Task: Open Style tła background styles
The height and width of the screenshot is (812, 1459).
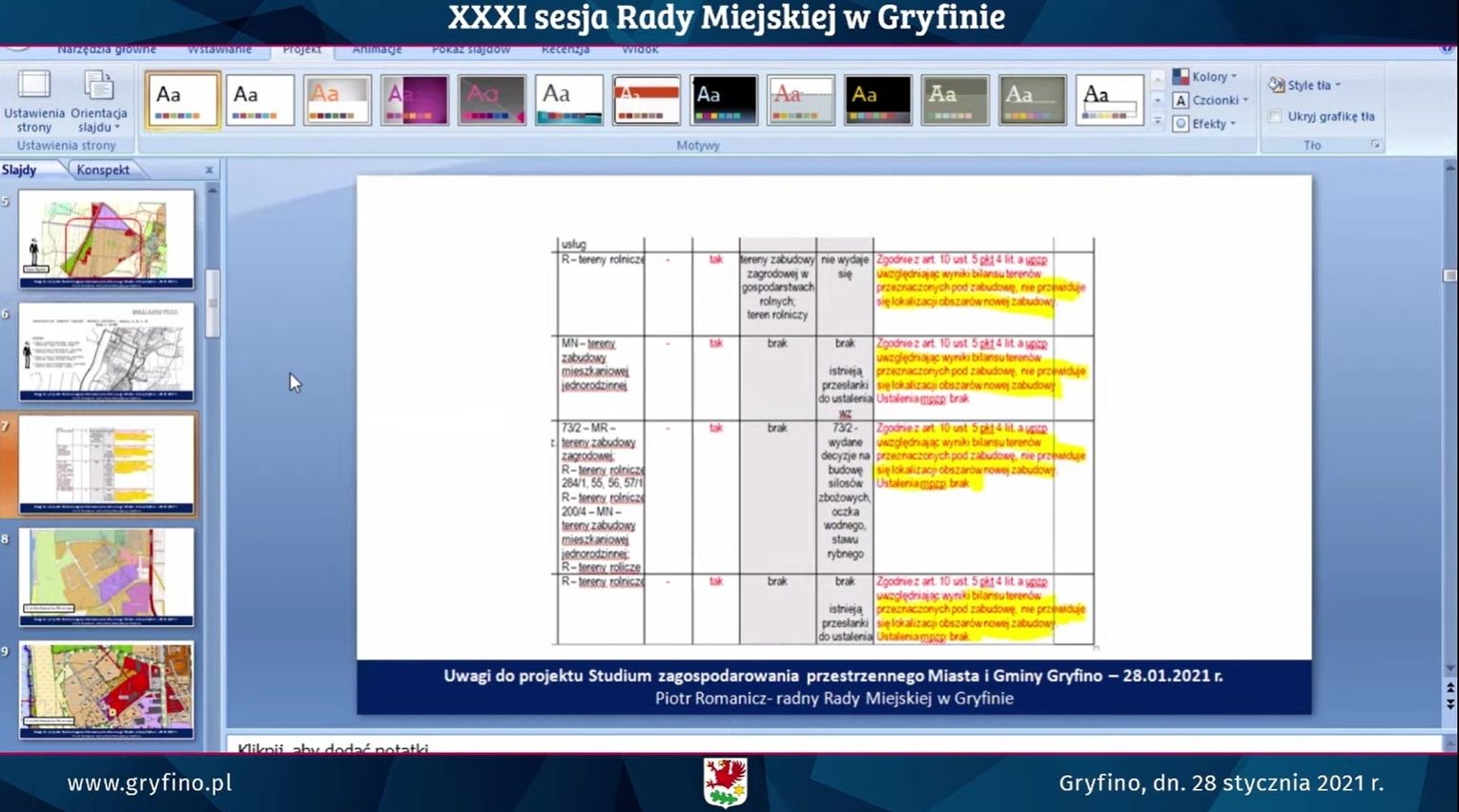Action: 1305,85
